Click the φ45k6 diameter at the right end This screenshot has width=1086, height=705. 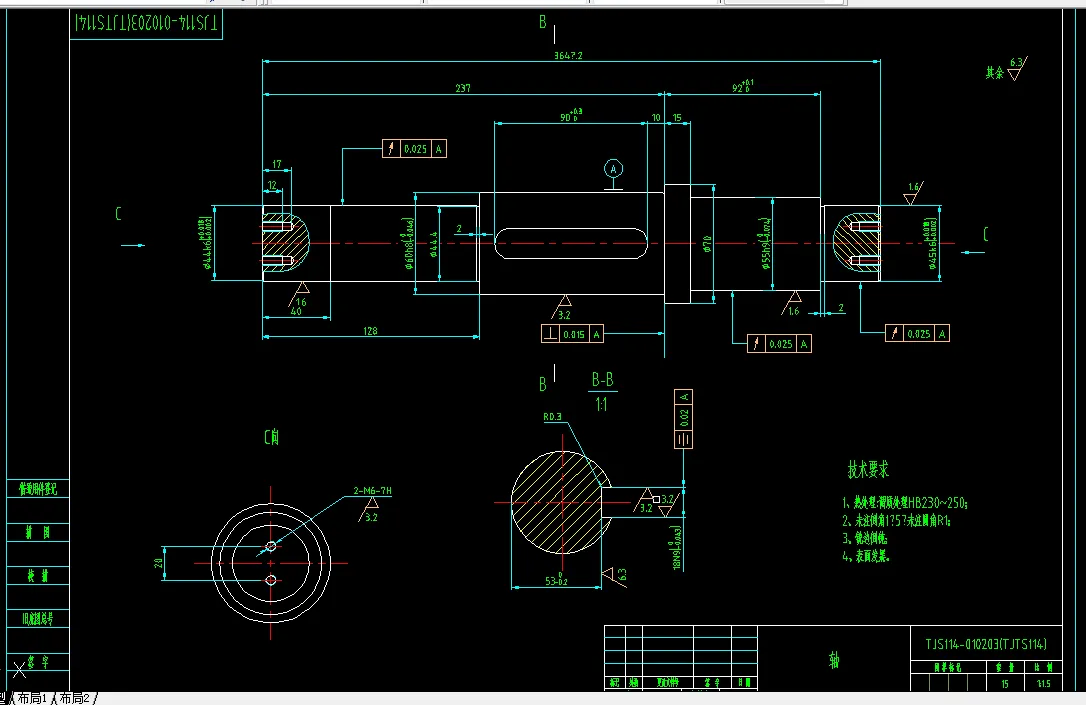(x=932, y=244)
